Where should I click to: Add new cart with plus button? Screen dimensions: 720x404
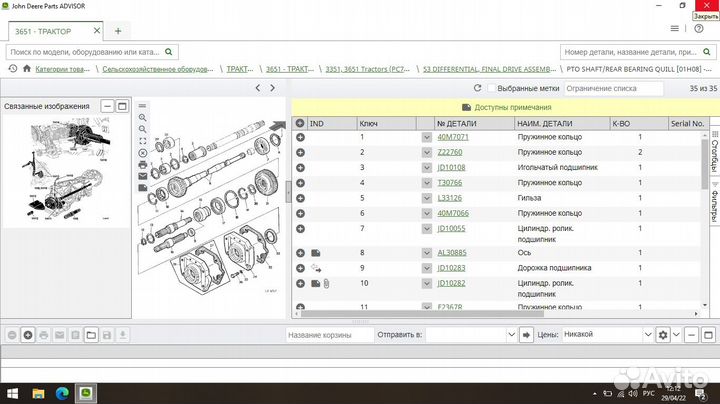click(x=28, y=335)
